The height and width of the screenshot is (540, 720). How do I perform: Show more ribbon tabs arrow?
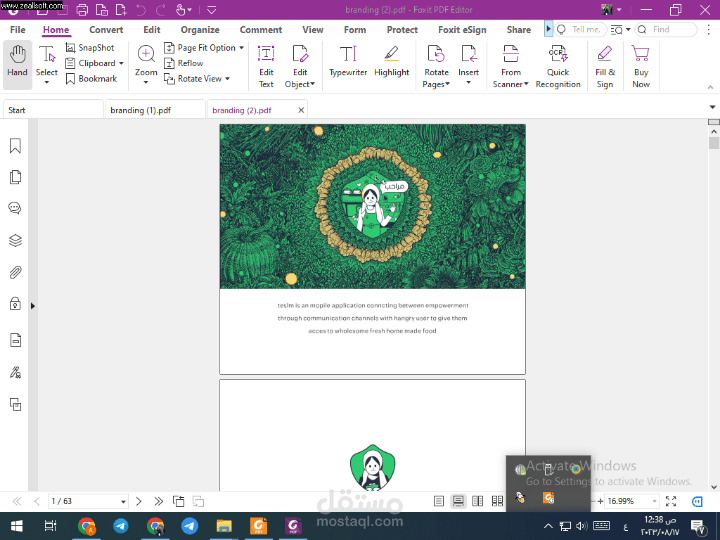(548, 29)
